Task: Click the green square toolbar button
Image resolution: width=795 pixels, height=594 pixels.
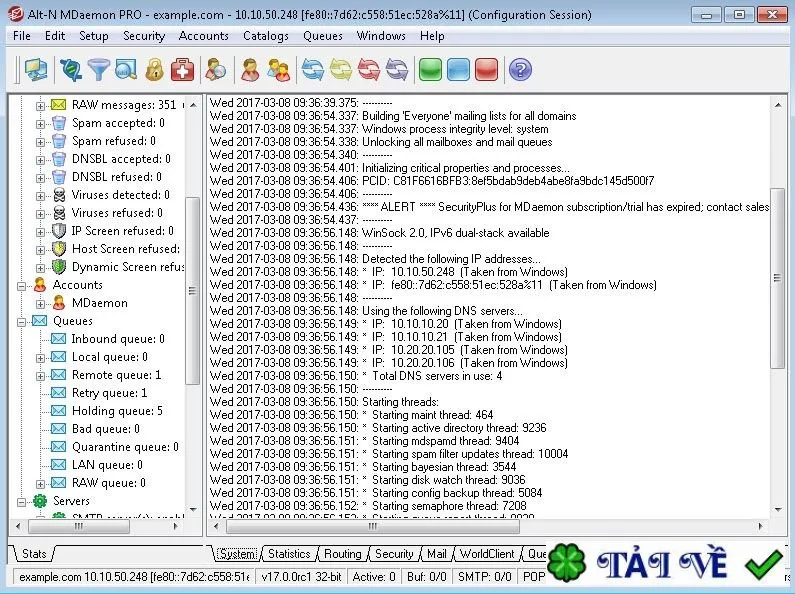Action: [430, 70]
